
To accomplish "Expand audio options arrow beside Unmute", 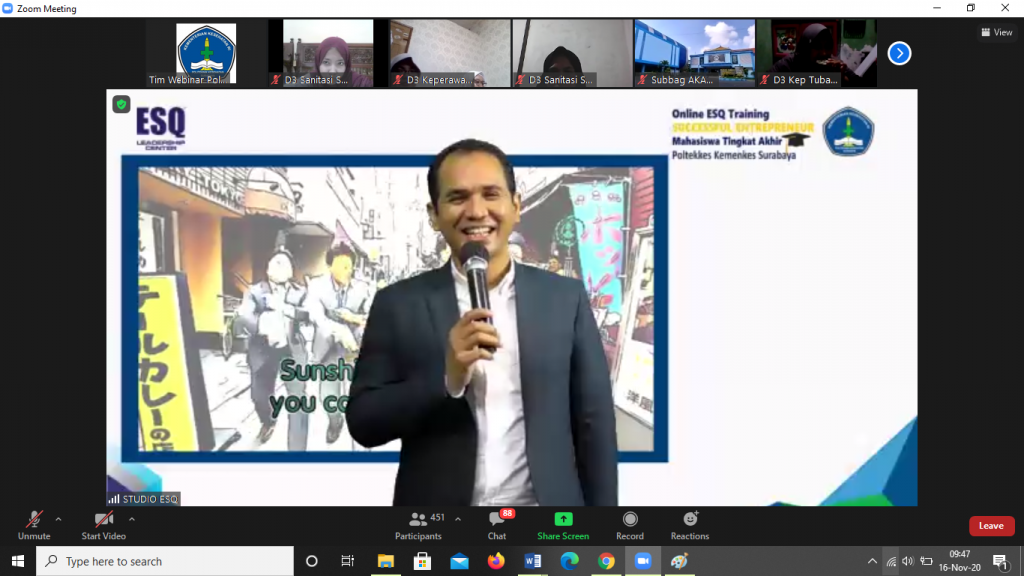I will [58, 519].
